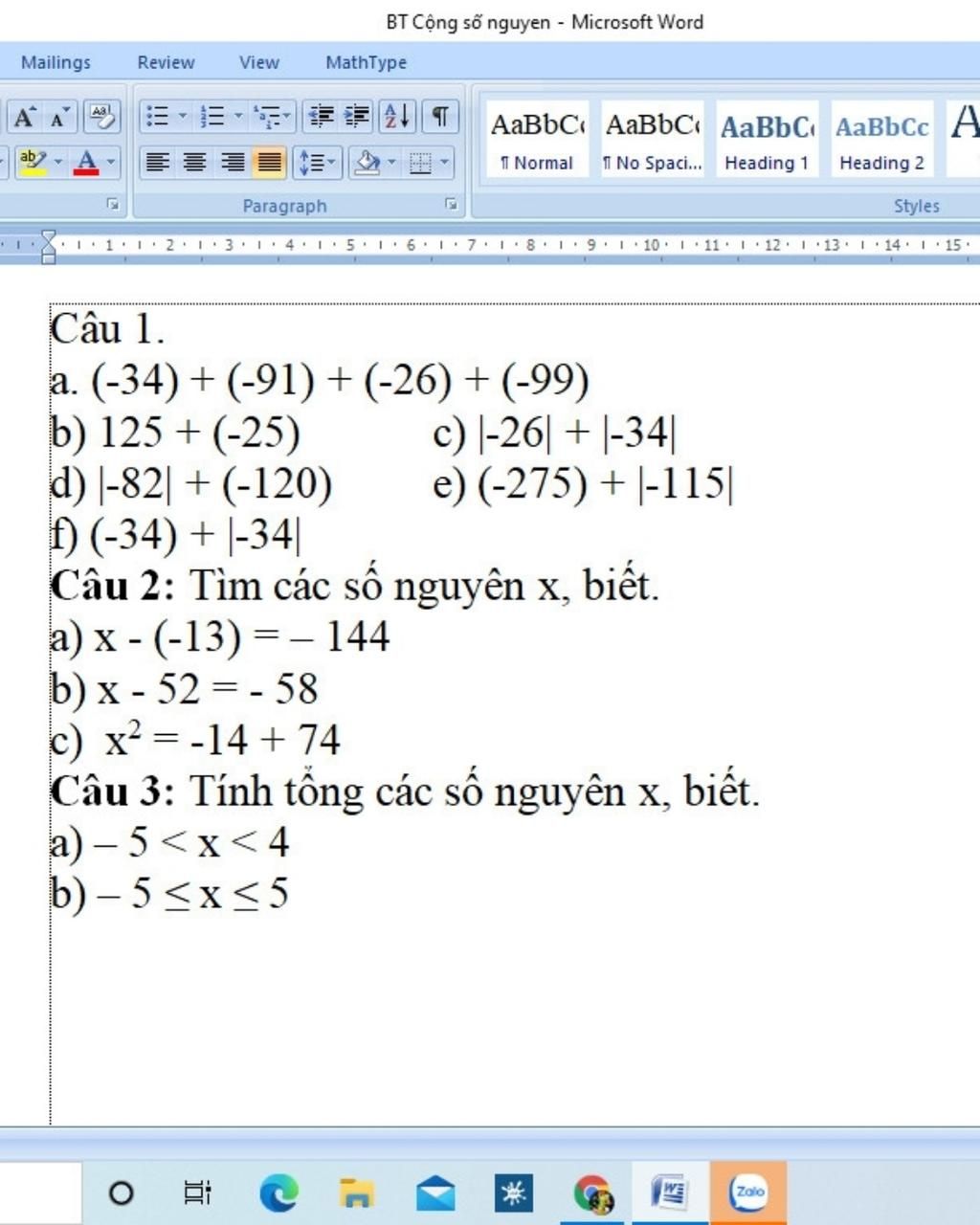The height and width of the screenshot is (1225, 980).
Task: Apply the Heading 2 style
Action: [x=882, y=140]
